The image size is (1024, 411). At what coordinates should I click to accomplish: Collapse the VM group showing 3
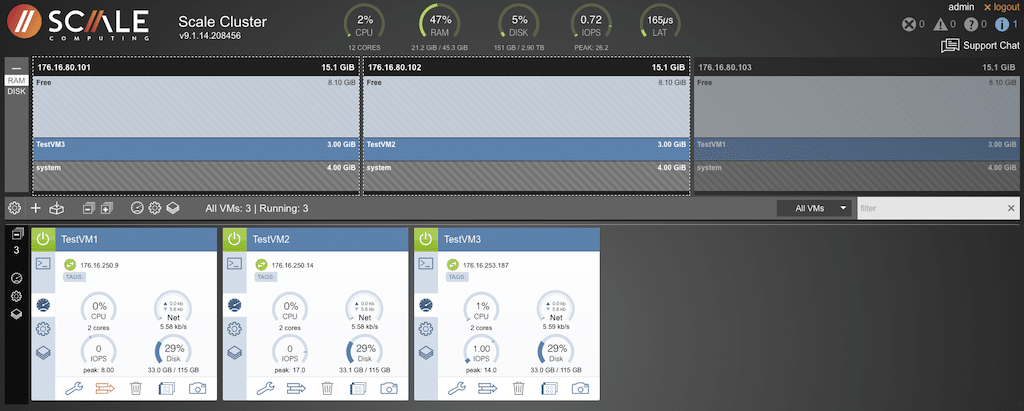17,234
